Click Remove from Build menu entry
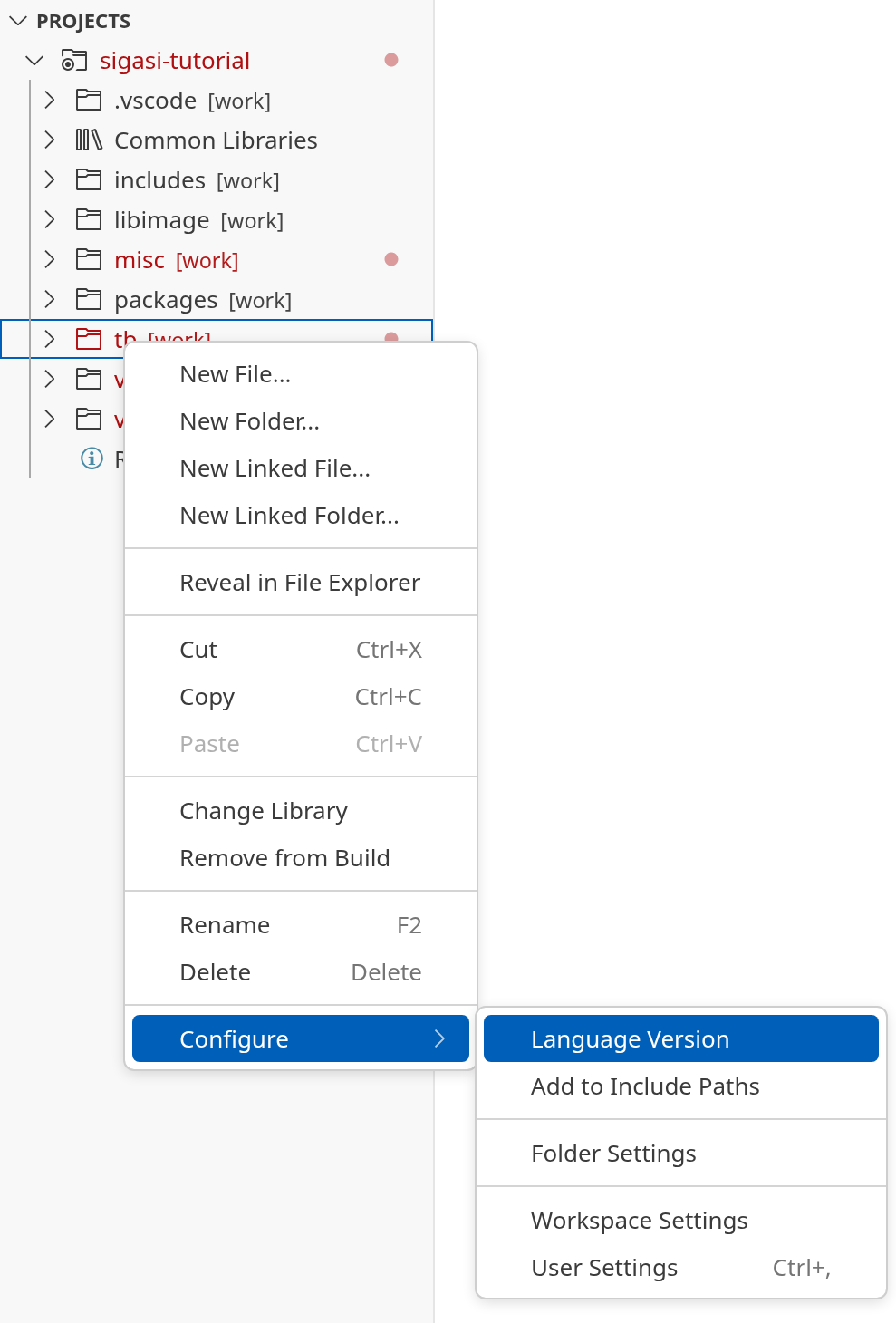 click(284, 858)
